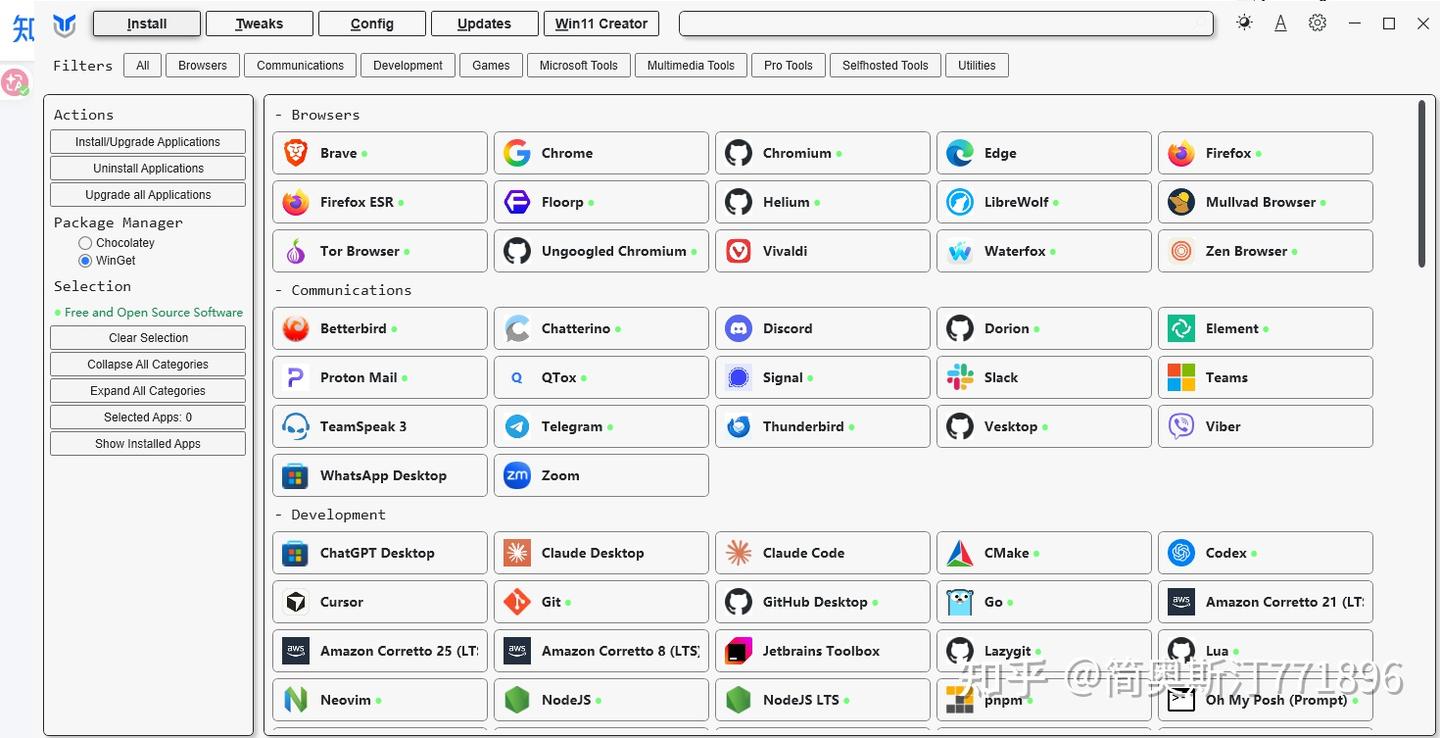Toggle selection of QTox
This screenshot has width=1440, height=738.
pos(601,377)
